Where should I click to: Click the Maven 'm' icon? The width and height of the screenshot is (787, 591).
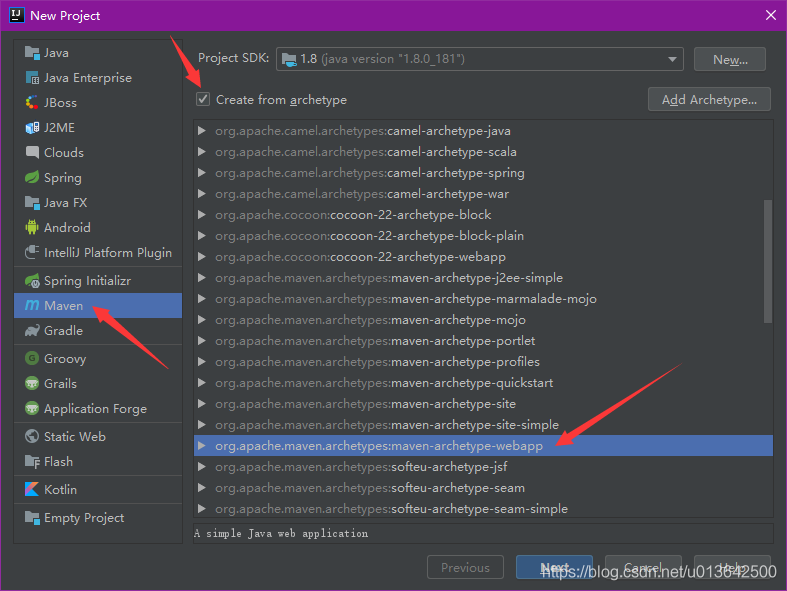[32, 305]
